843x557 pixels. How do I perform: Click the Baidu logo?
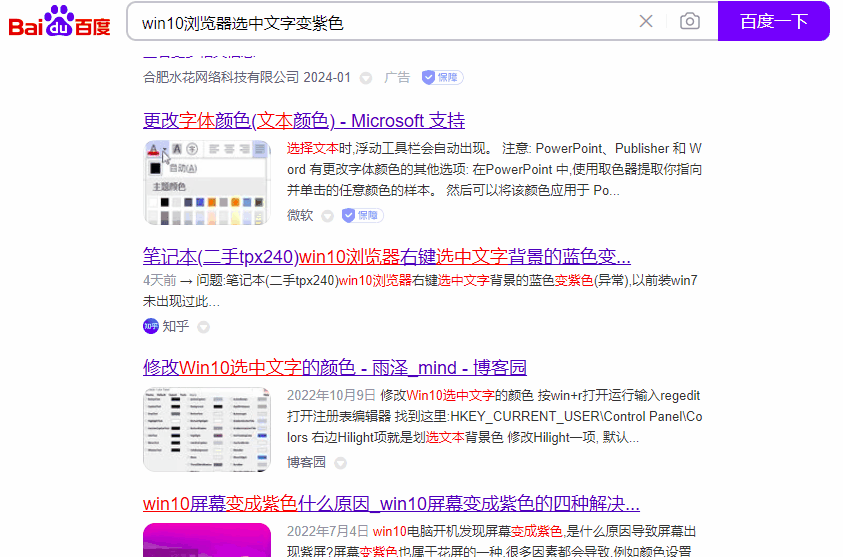pyautogui.click(x=59, y=21)
